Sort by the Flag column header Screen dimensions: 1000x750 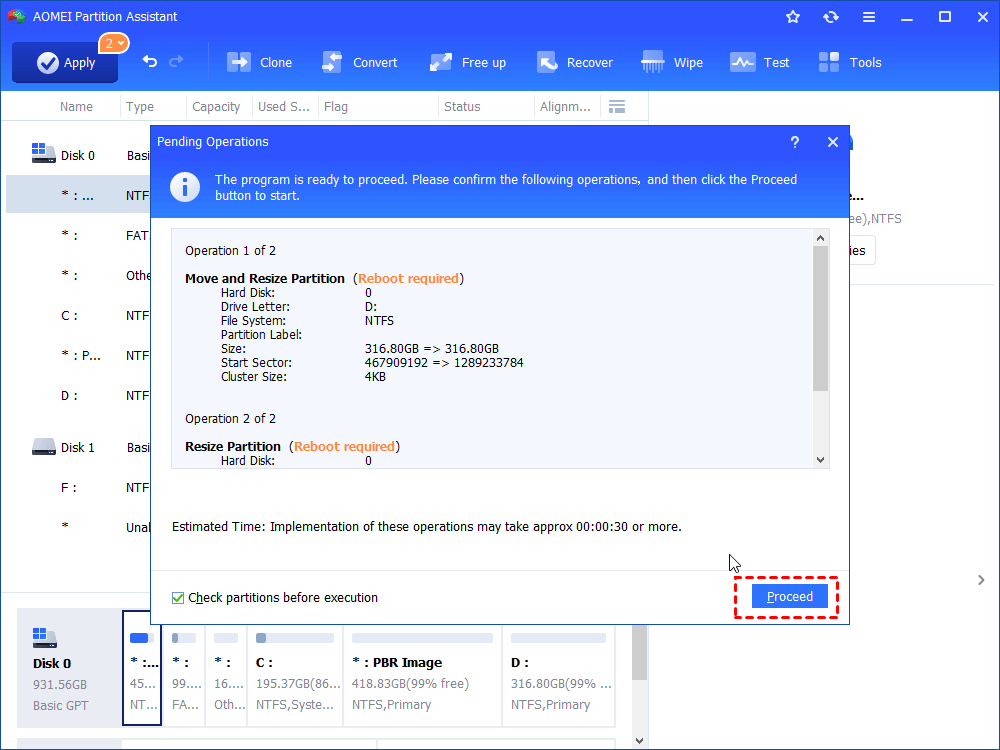335,107
